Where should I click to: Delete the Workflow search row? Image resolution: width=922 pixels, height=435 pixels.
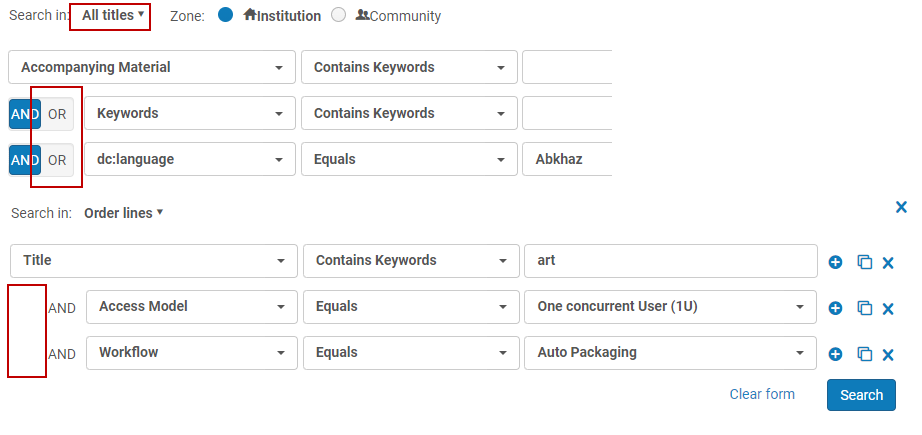click(888, 354)
